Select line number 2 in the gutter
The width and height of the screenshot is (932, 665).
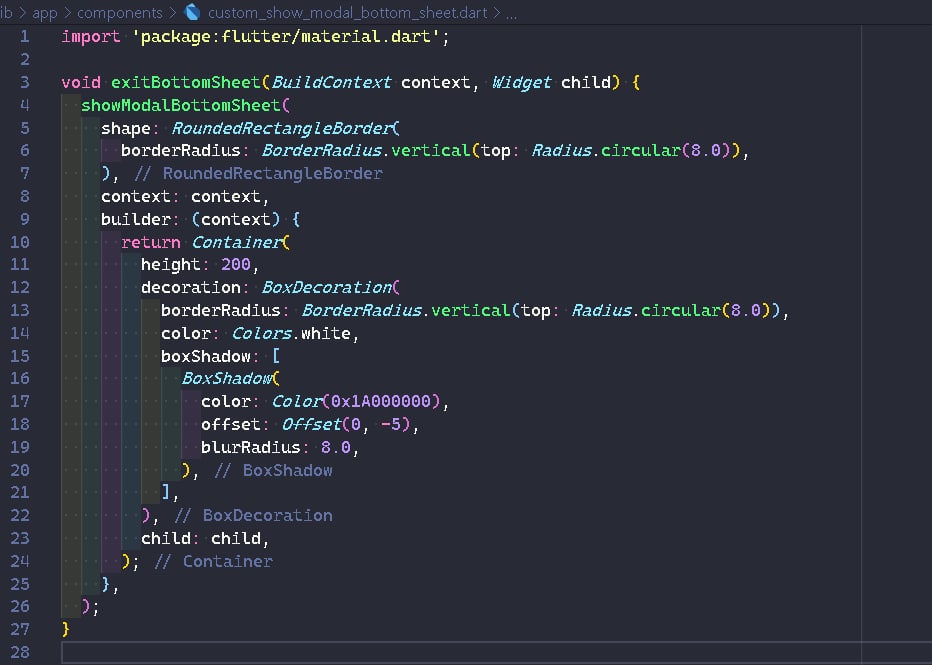pyautogui.click(x=24, y=59)
